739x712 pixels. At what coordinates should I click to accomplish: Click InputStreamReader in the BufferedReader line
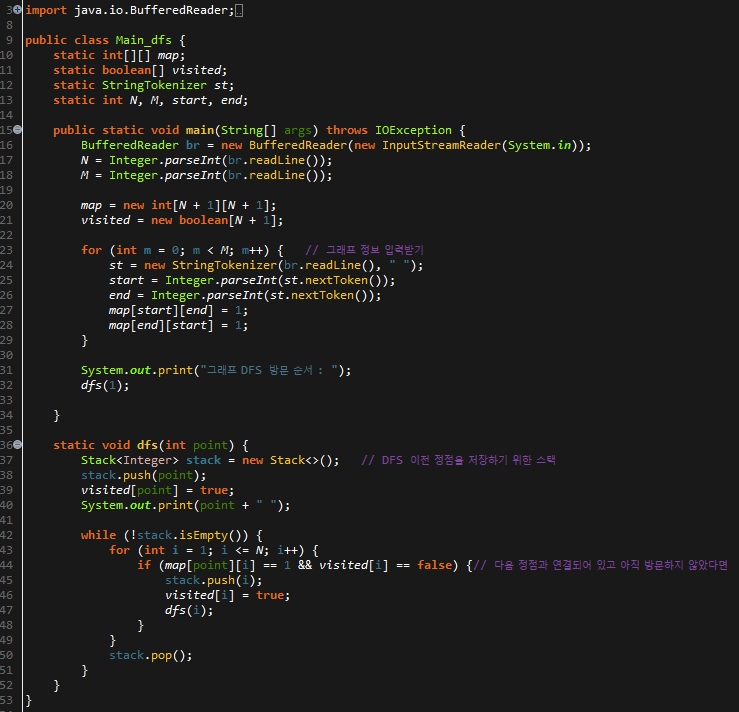(441, 145)
